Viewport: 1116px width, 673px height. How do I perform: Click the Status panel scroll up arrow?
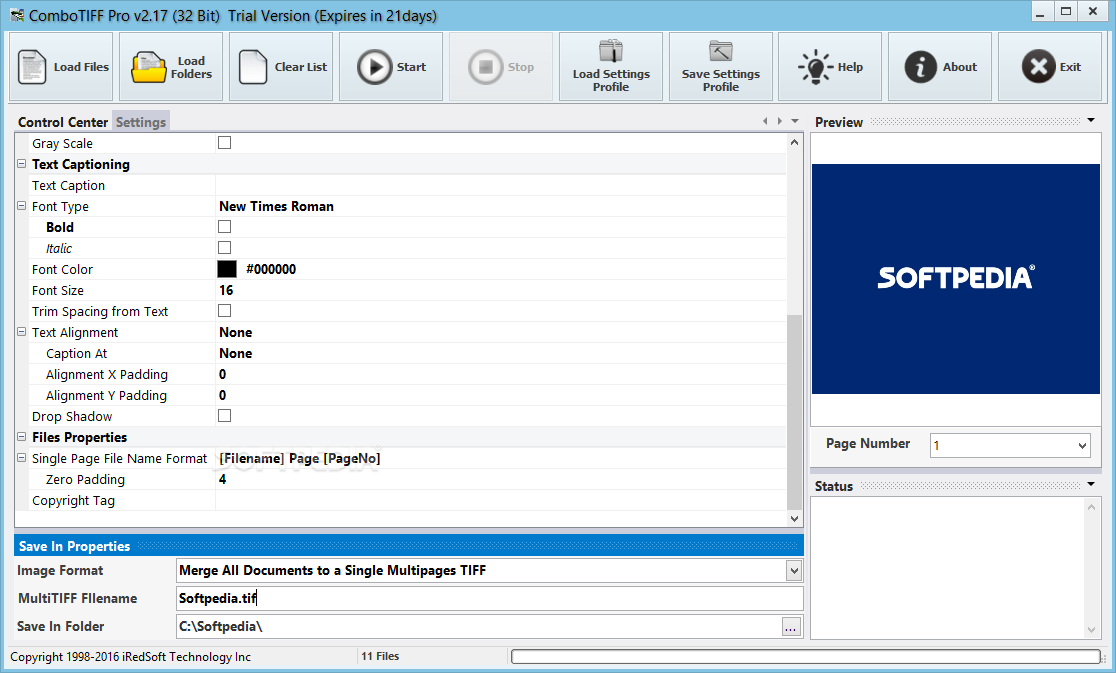(x=1091, y=507)
